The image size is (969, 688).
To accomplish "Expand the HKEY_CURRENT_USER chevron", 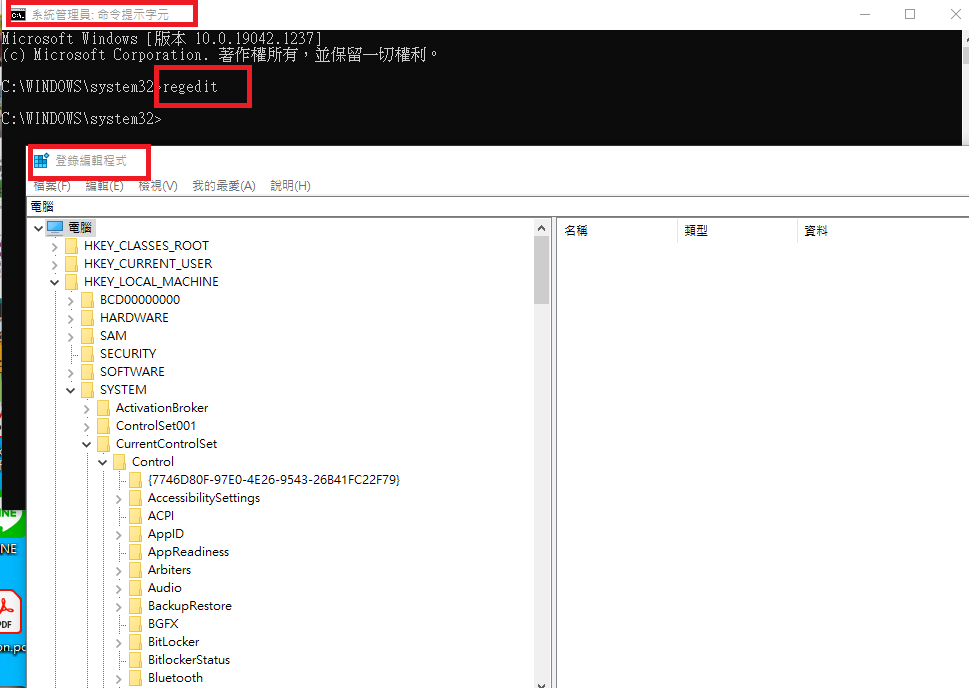I will 54,265.
